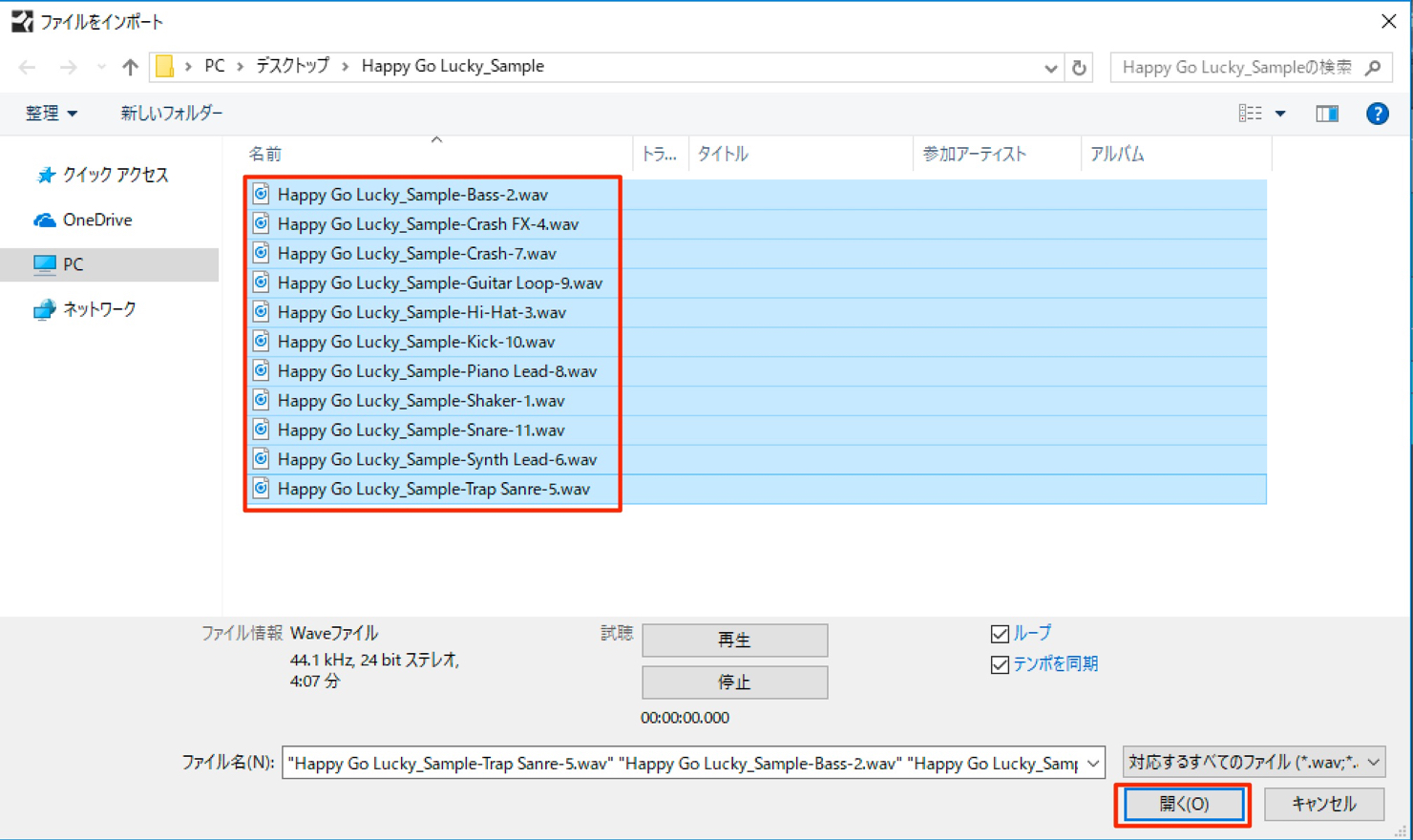This screenshot has height=840, width=1413.
Task: Click the wav icon of Crash FX-4.wav
Action: [x=261, y=223]
